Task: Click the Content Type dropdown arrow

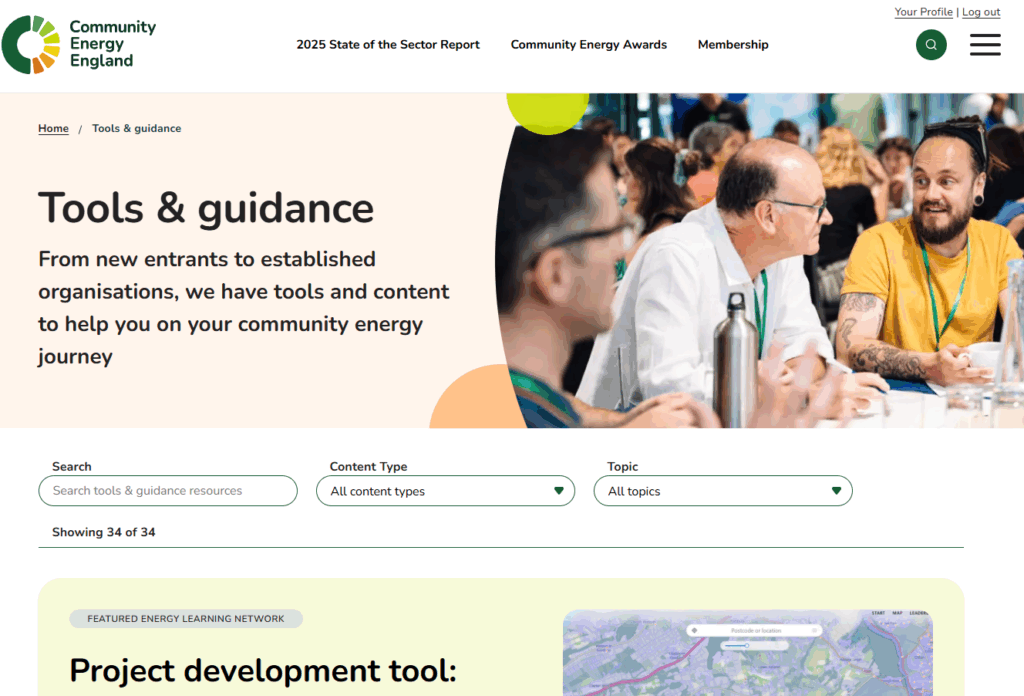Action: tap(559, 491)
